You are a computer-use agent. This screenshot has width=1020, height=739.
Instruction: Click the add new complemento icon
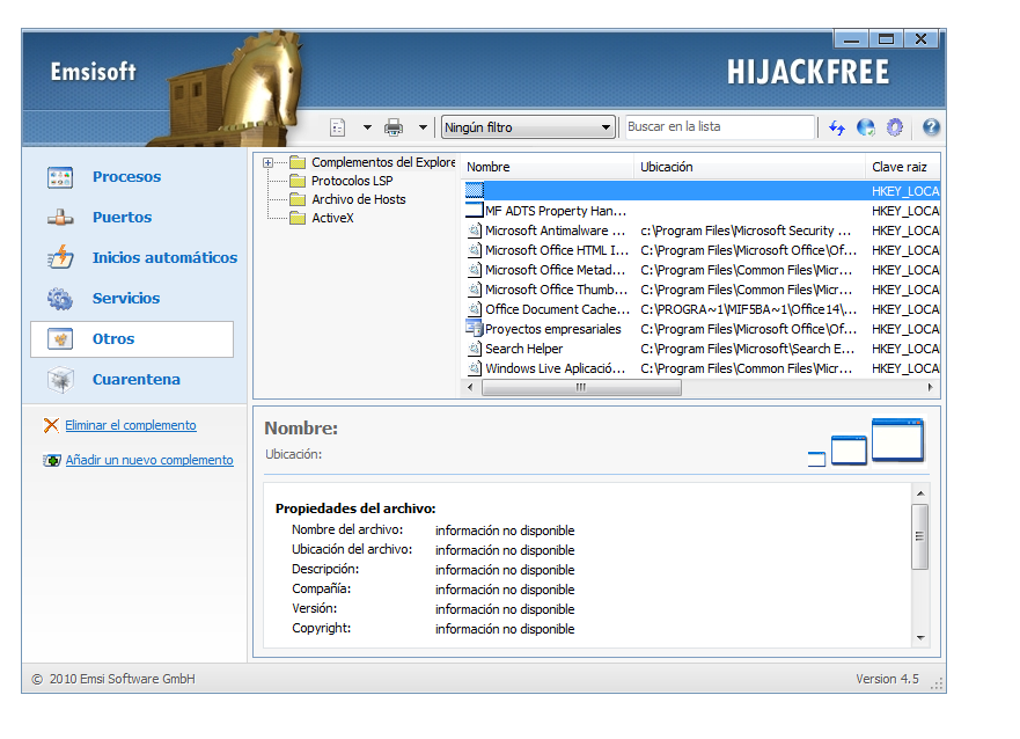51,461
